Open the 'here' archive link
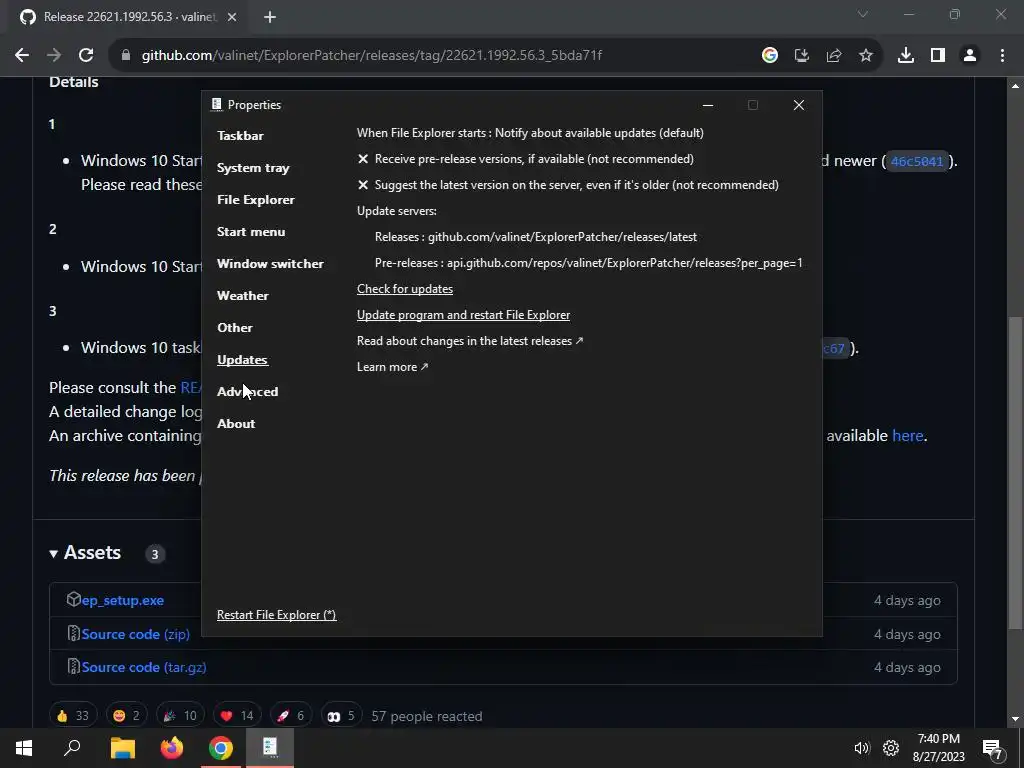Image resolution: width=1024 pixels, height=768 pixels. pyautogui.click(x=908, y=436)
